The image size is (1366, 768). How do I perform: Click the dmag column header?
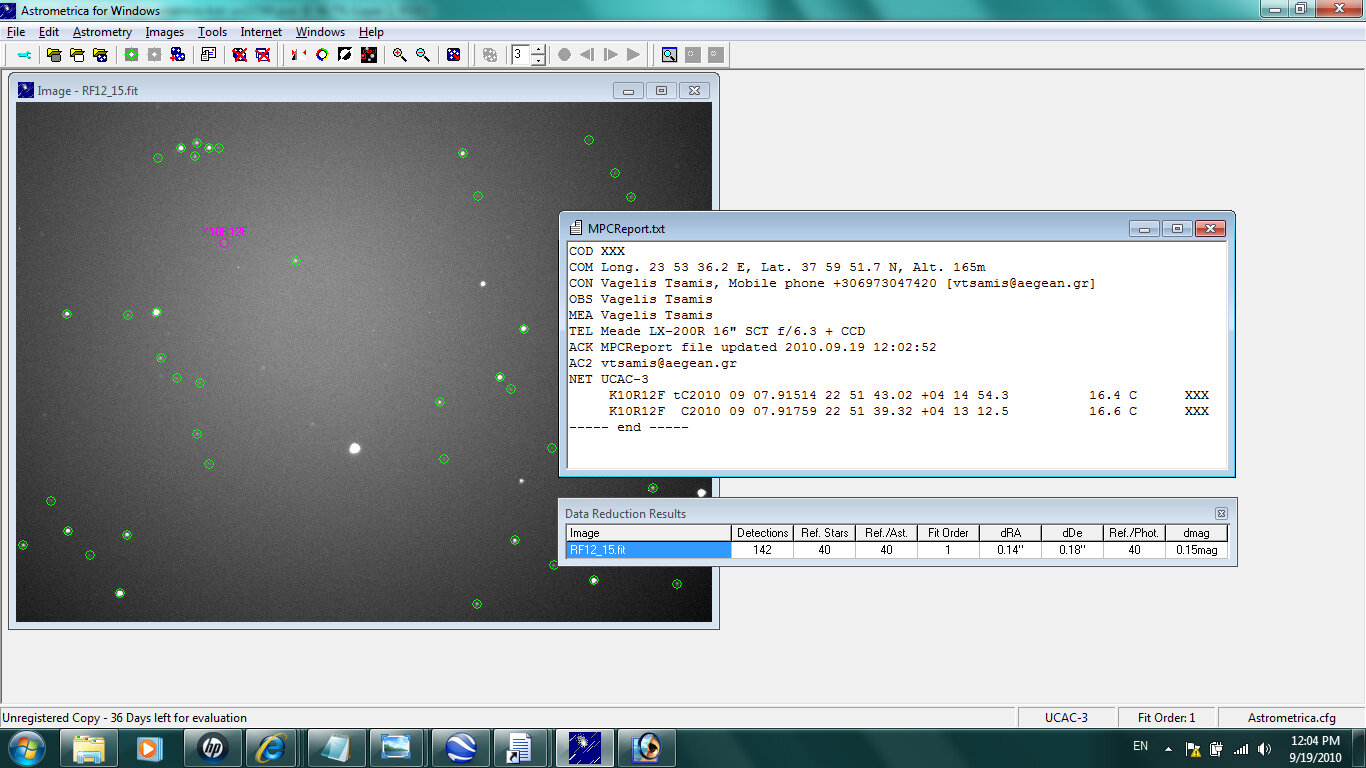tap(1196, 533)
